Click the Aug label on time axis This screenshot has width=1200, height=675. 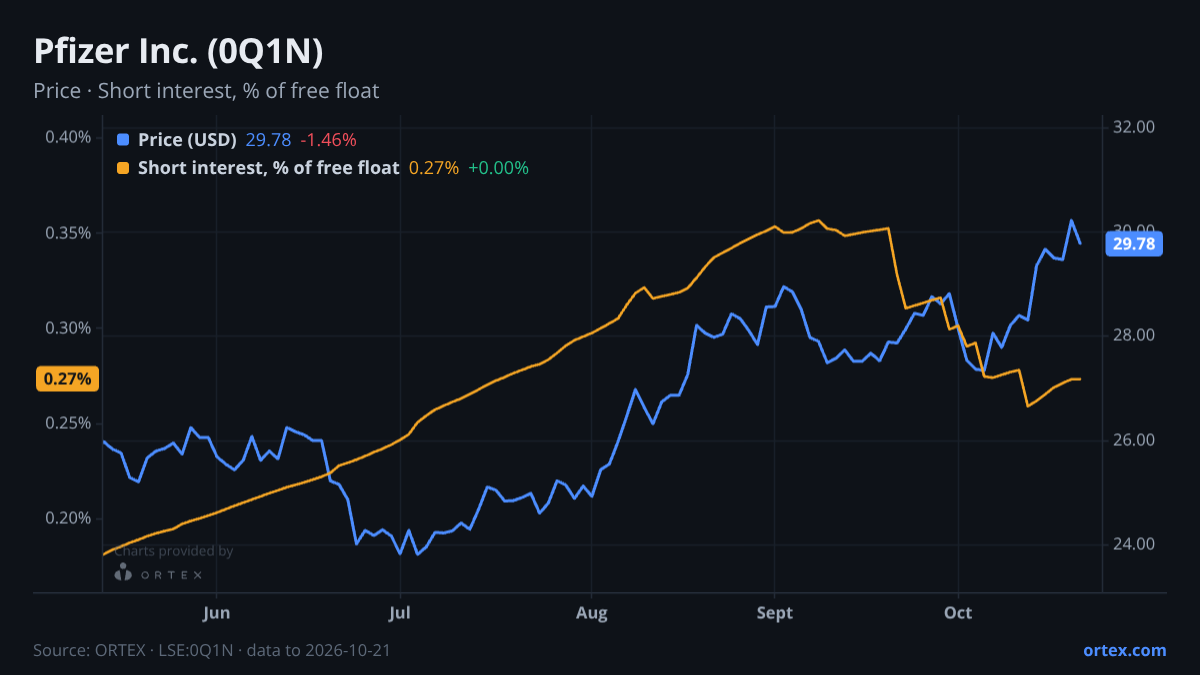pyautogui.click(x=591, y=613)
